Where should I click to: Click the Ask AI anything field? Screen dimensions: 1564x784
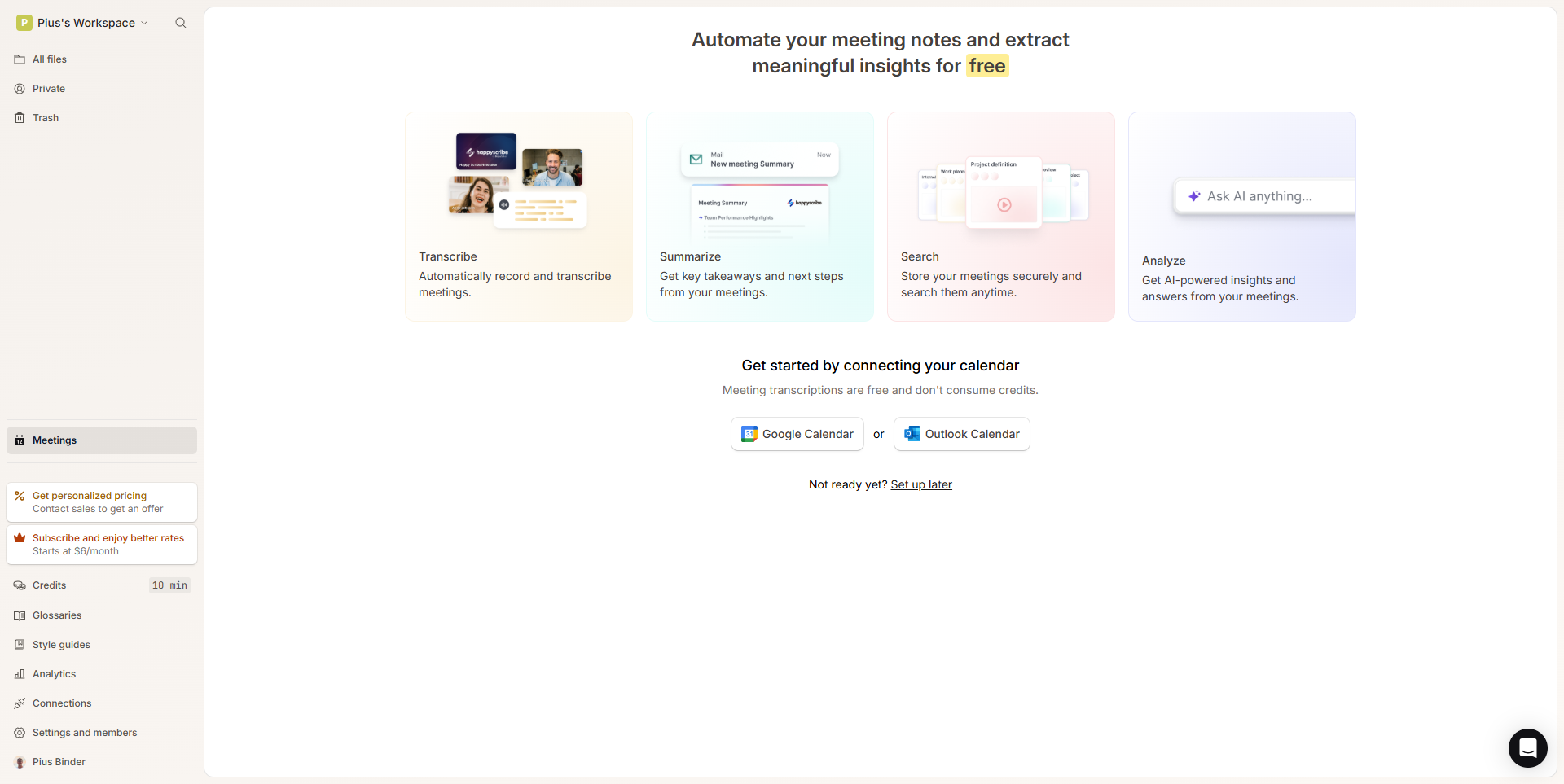pos(1264,196)
